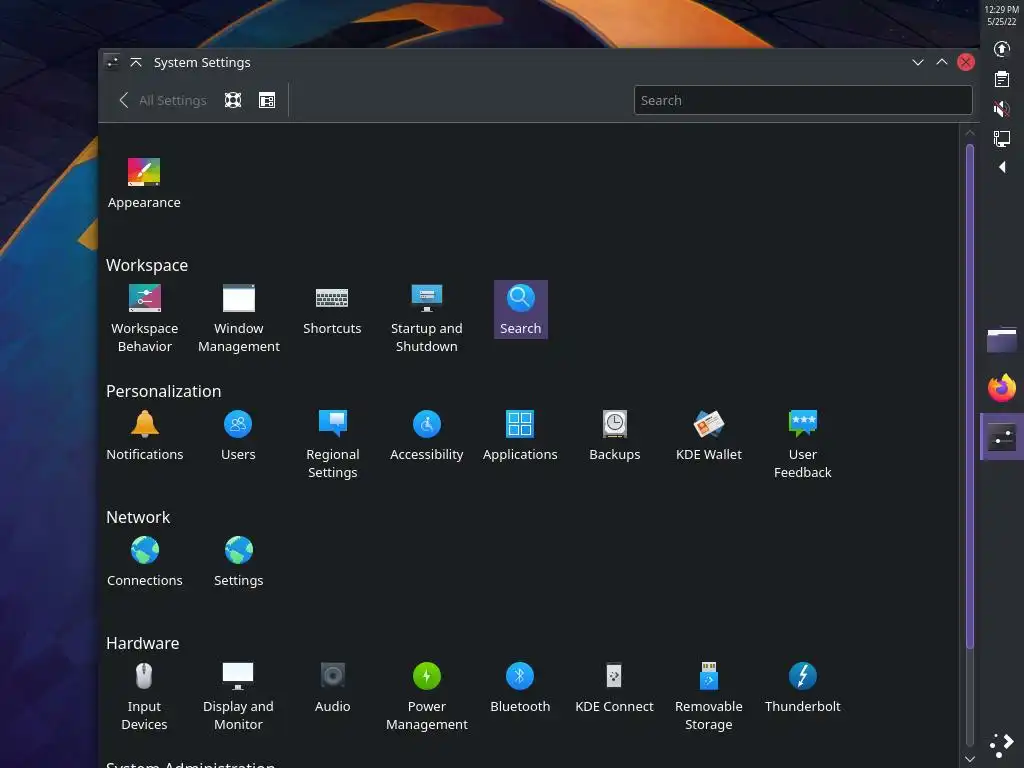Open Display and Monitor settings
Viewport: 1024px width, 768px height.
coord(238,697)
